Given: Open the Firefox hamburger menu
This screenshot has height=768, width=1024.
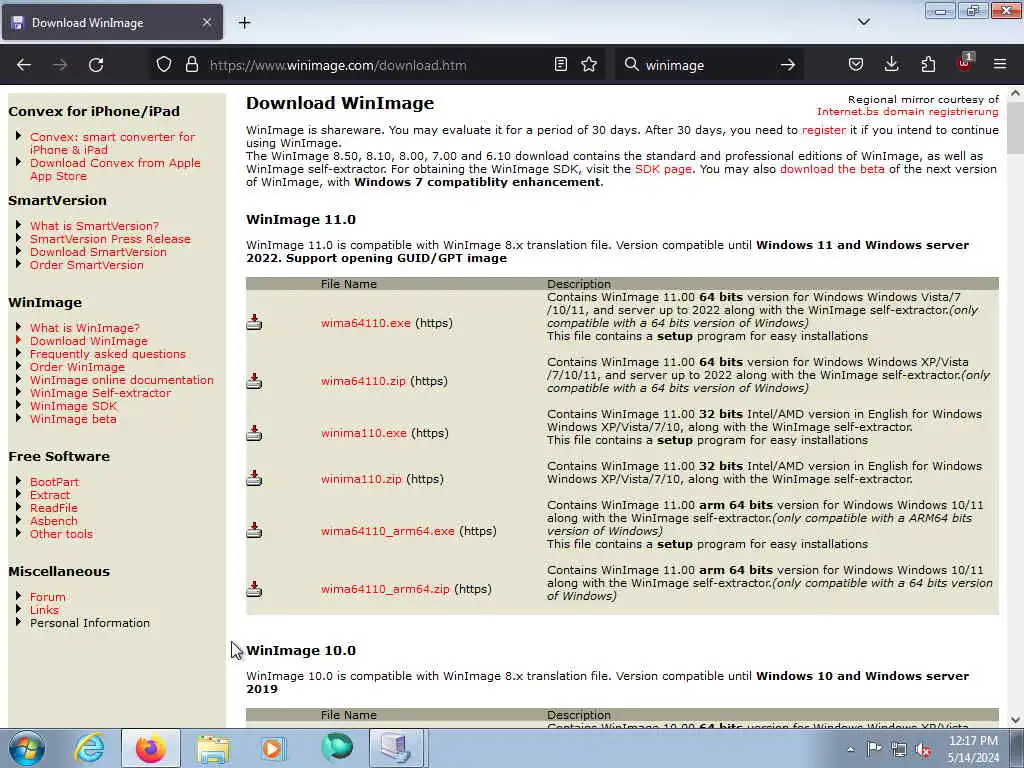Looking at the screenshot, I should click(x=1000, y=65).
